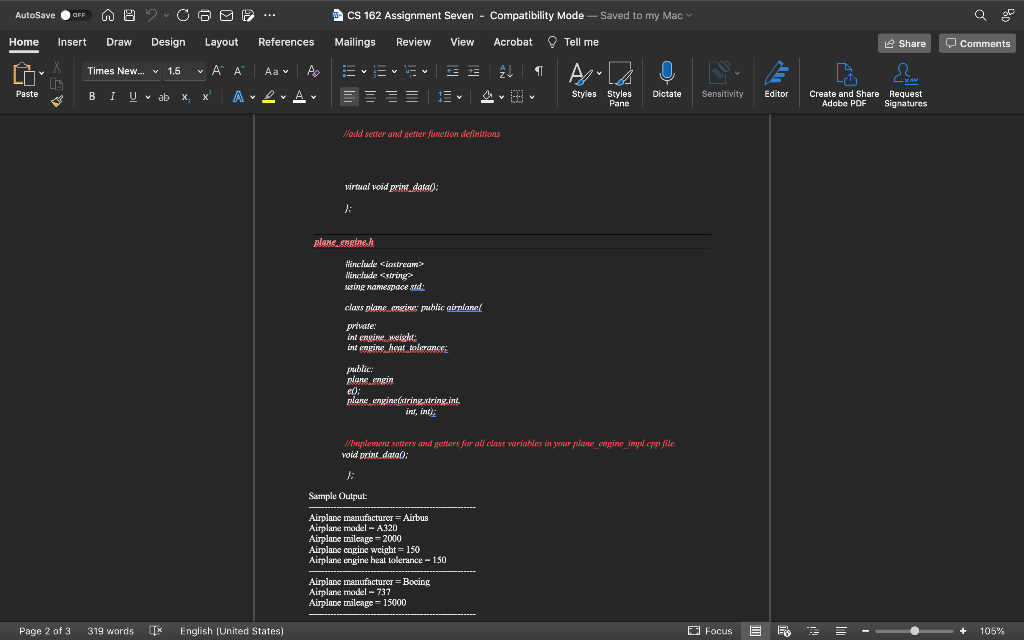Enable Focus mode in the status bar
This screenshot has width=1024, height=640.
click(x=710, y=631)
